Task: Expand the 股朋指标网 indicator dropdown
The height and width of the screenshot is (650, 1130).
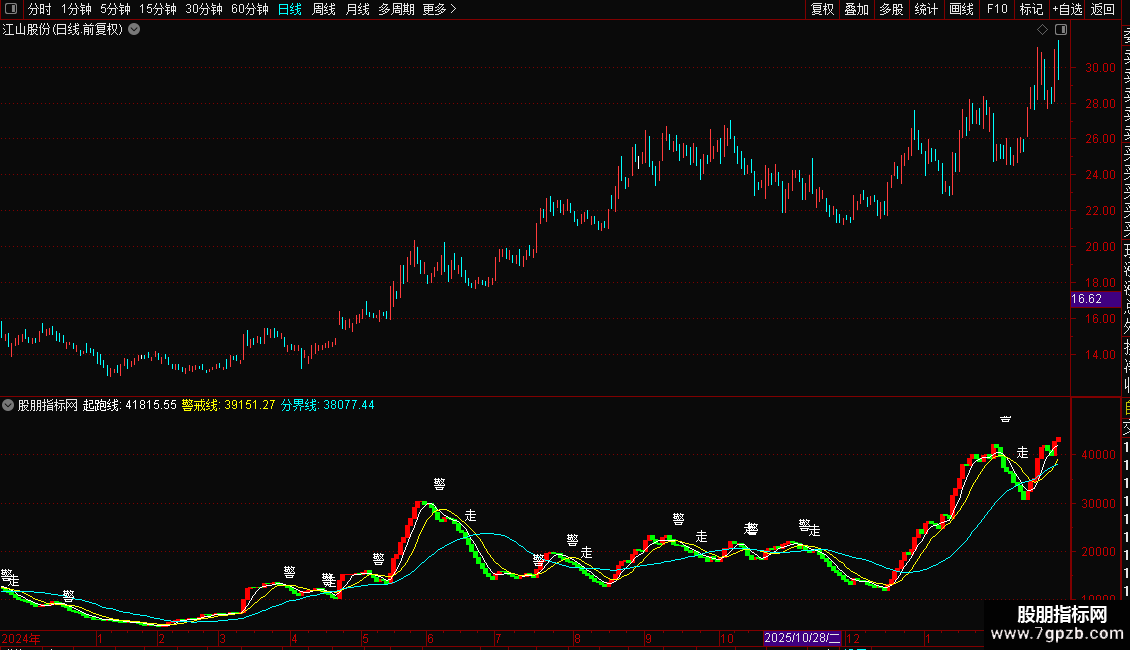Action: (x=8, y=405)
